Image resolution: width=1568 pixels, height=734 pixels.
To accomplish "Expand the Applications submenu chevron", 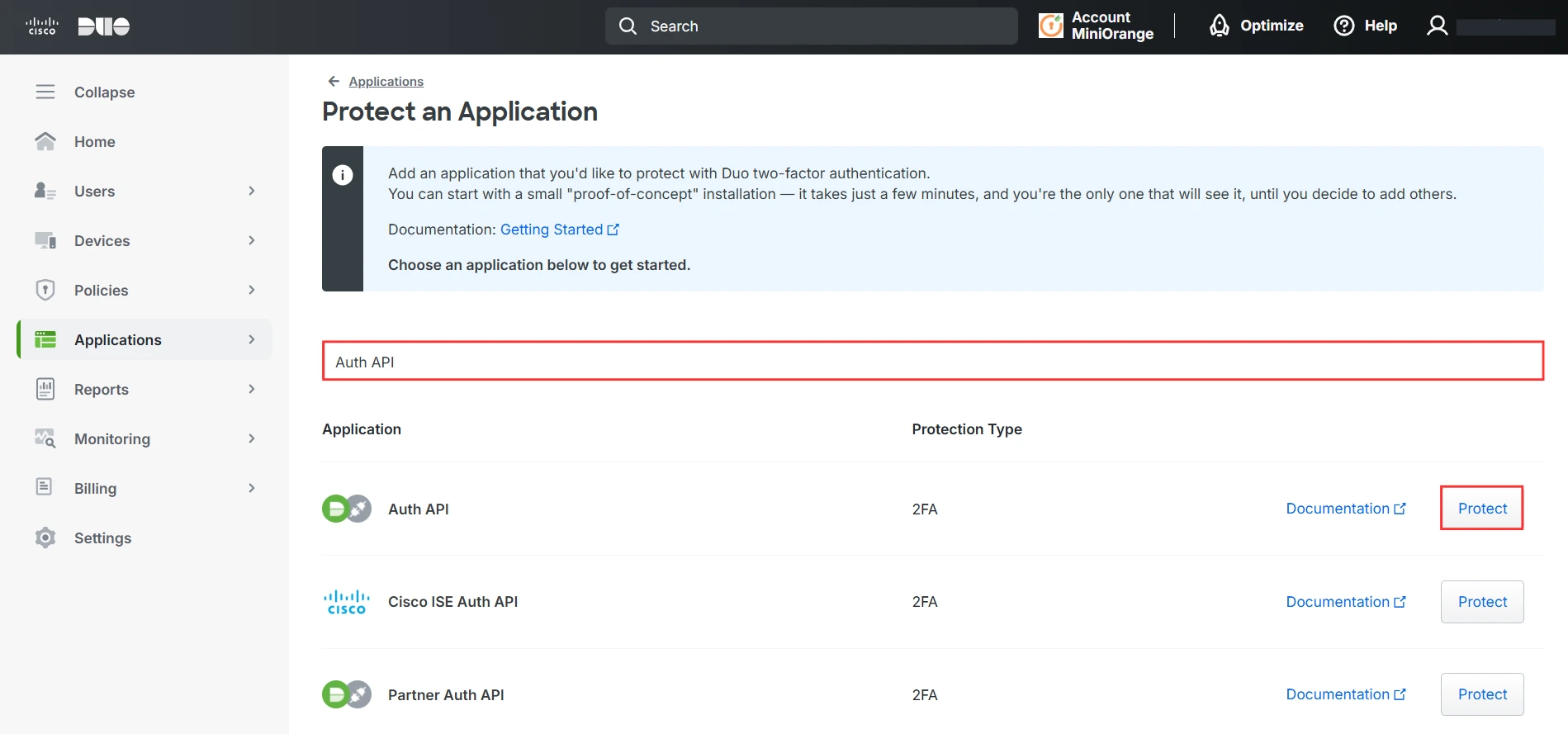I will (x=252, y=339).
